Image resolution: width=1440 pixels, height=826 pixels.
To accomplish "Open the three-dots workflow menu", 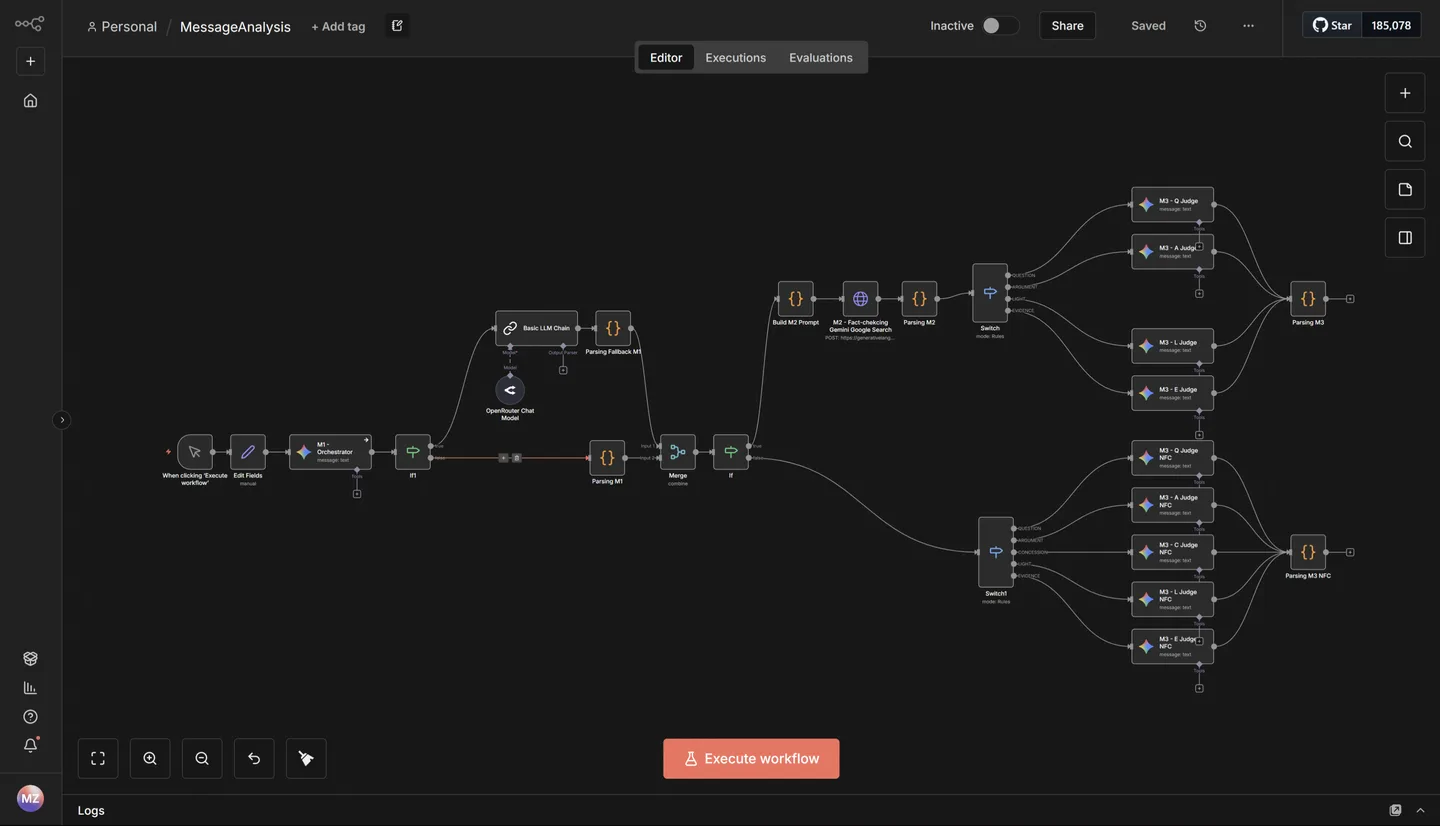I will pyautogui.click(x=1248, y=26).
